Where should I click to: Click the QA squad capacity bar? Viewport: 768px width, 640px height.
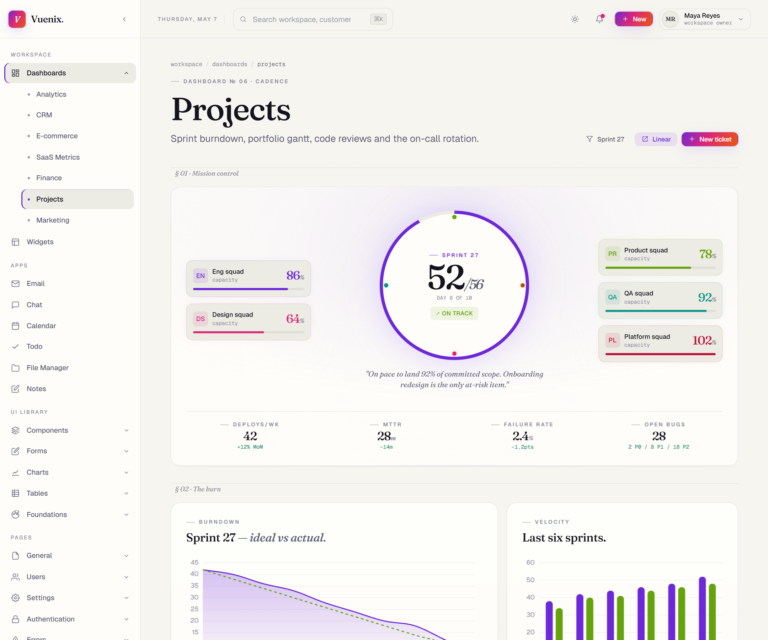[x=660, y=310]
